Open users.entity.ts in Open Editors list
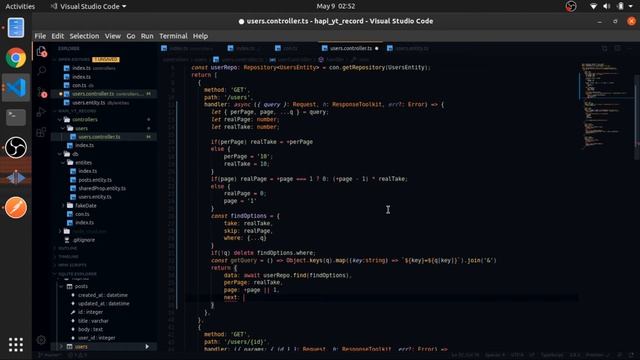 [104, 103]
